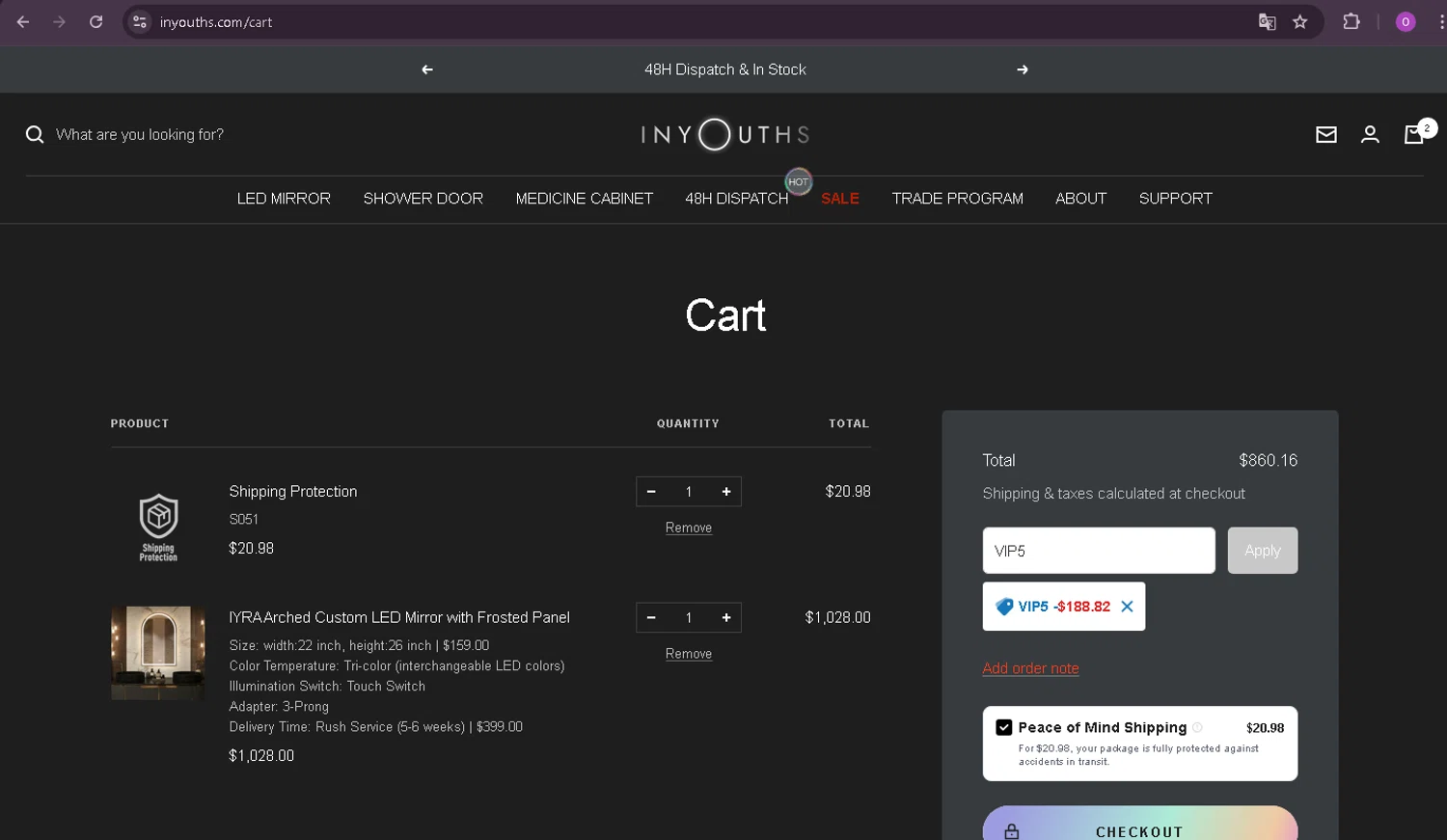Open the ABOUT menu
The image size is (1447, 840).
coord(1080,199)
